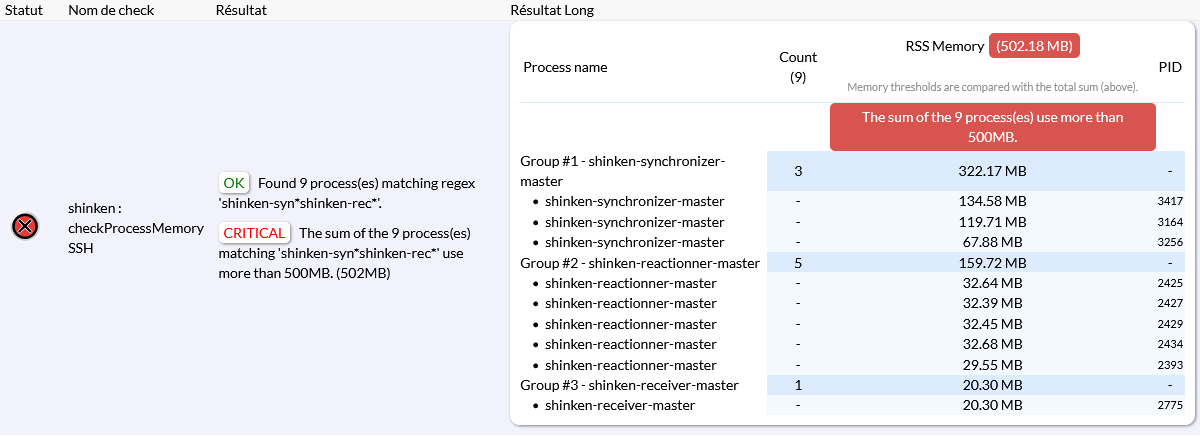
Task: Click the shinken-receiver-master process with PID 2775
Action: 620,405
